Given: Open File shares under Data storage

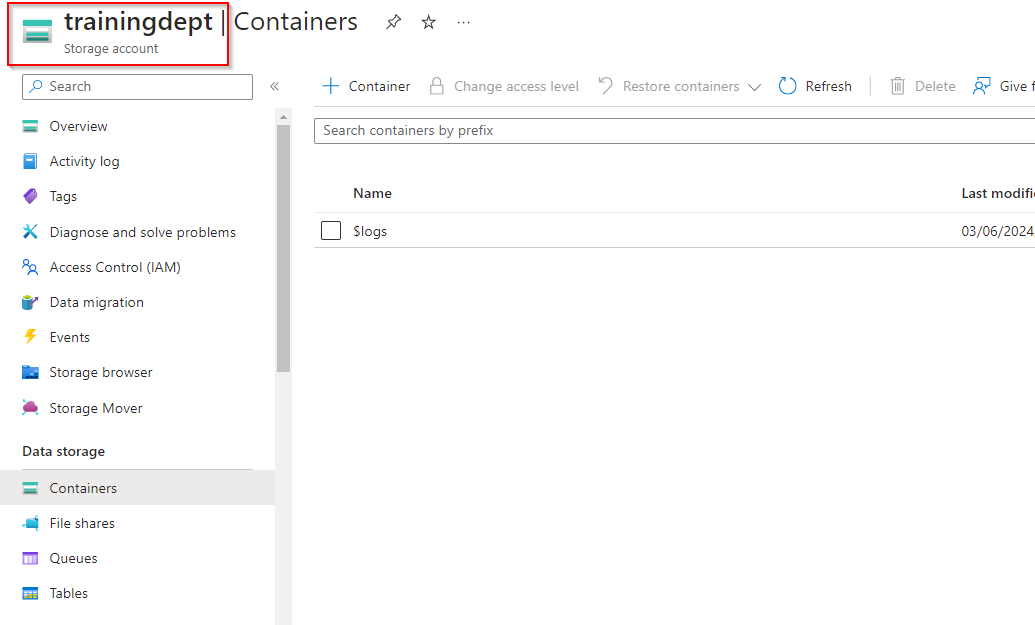Looking at the screenshot, I should (x=82, y=523).
